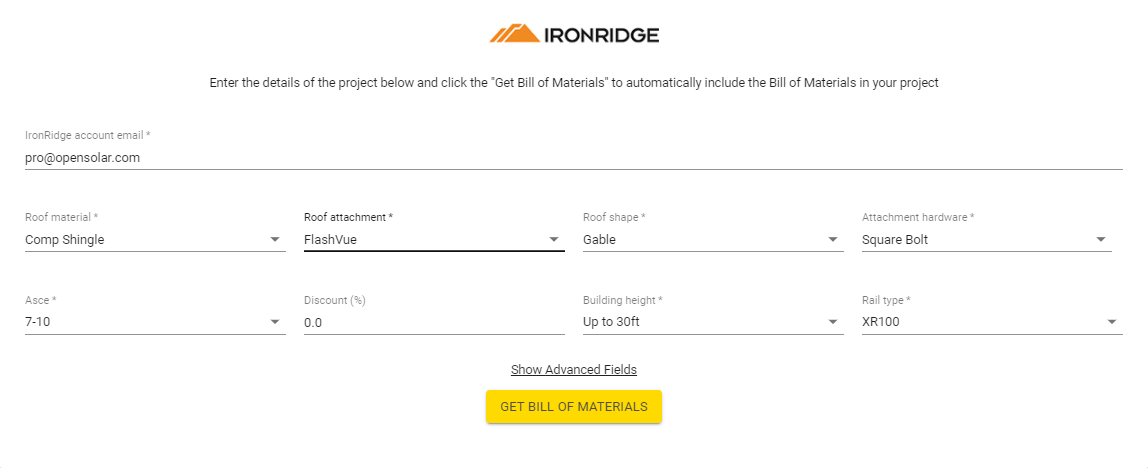This screenshot has height=468, width=1148.
Task: Show Advanced Fields link
Action: (574, 369)
